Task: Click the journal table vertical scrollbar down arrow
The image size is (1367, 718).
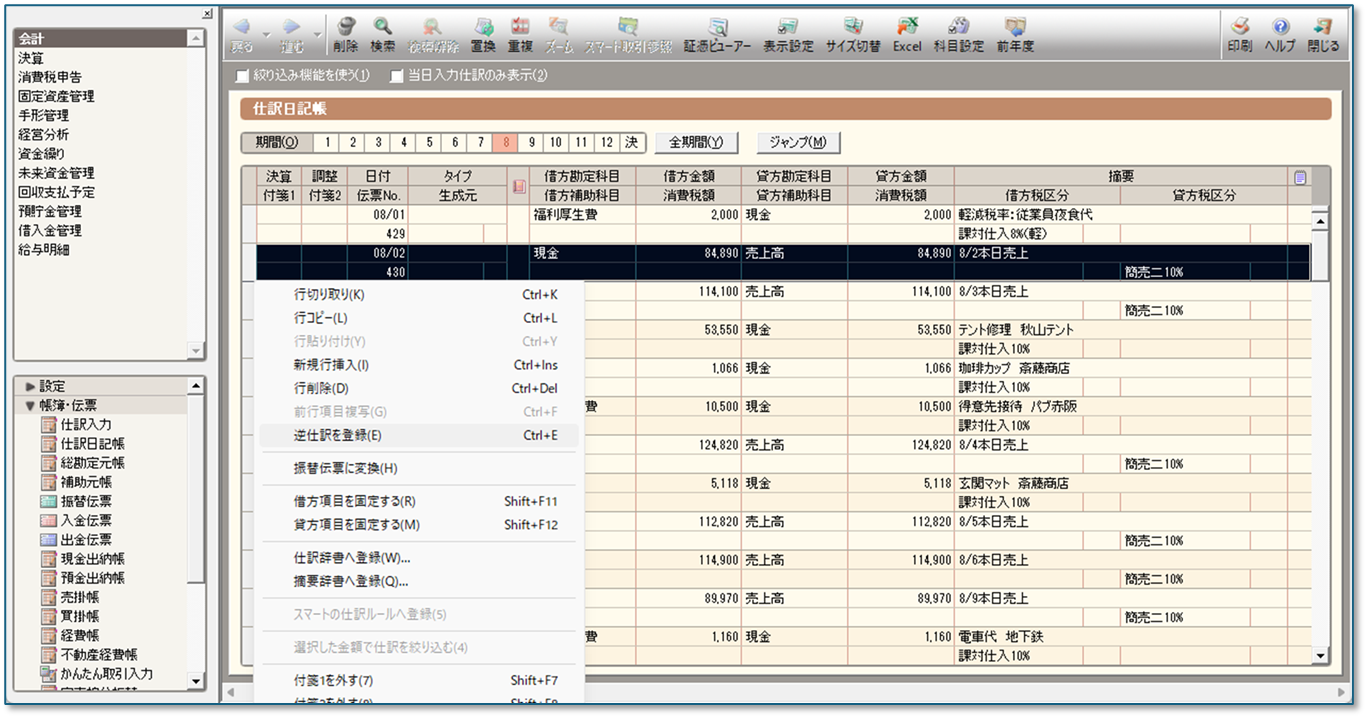Action: pos(1320,655)
